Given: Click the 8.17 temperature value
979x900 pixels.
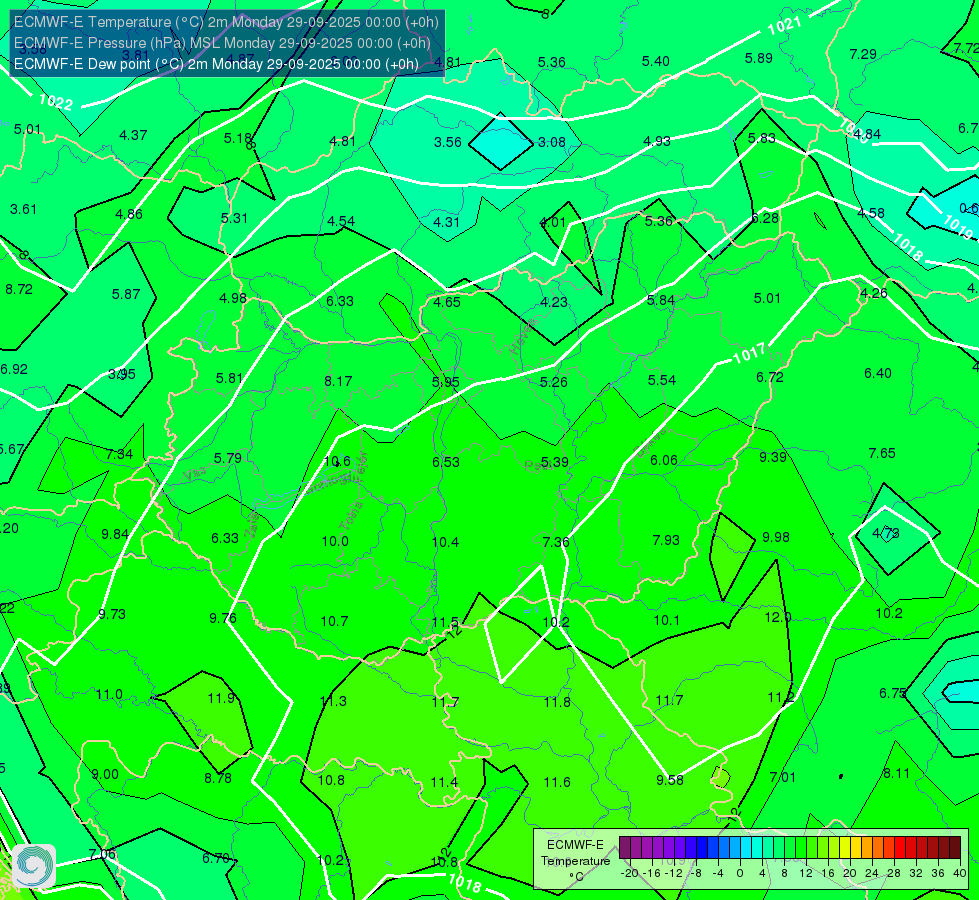Looking at the screenshot, I should click(x=338, y=381).
